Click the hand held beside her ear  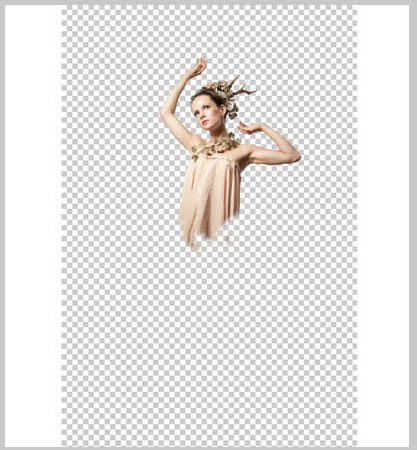[249, 128]
